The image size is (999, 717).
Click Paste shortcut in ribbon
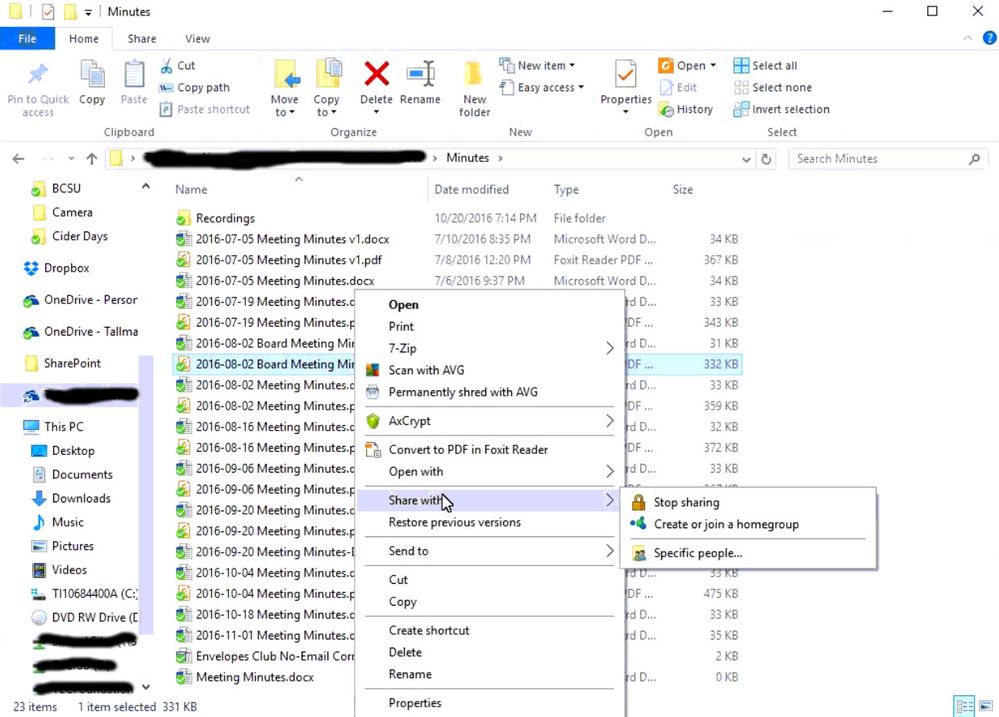[205, 109]
